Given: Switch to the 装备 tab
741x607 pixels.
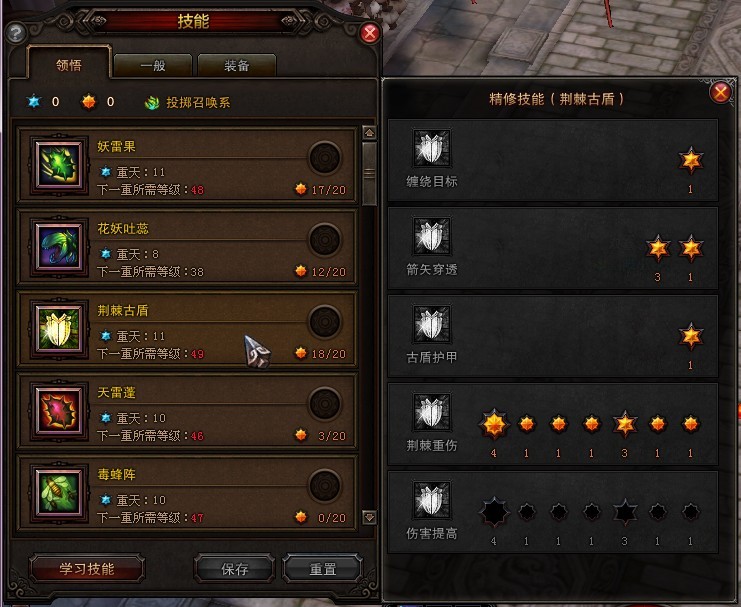Looking at the screenshot, I should pos(237,65).
